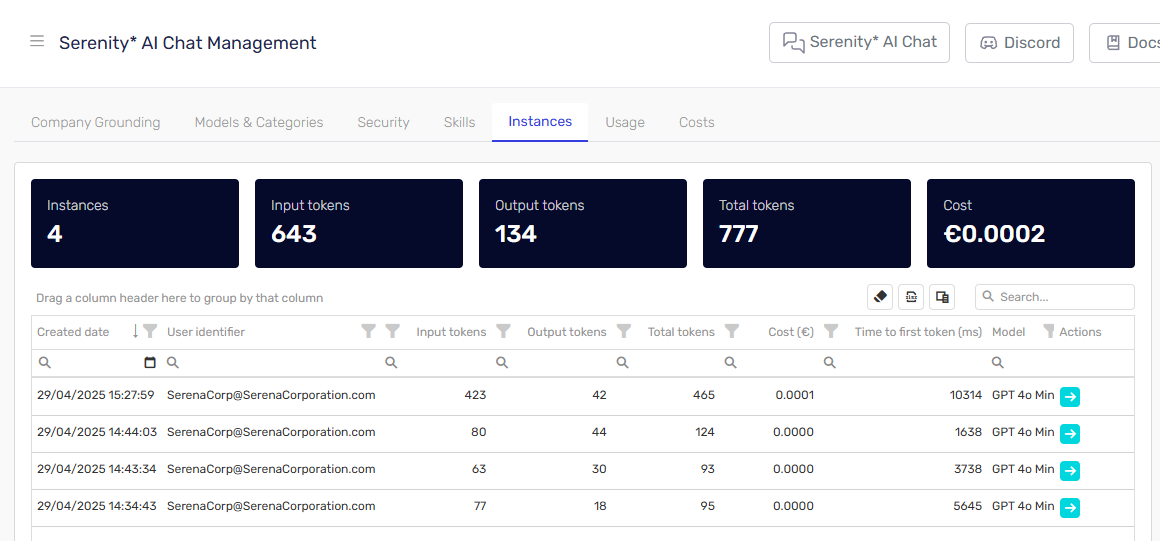This screenshot has width=1160, height=541.
Task: Click the Docs button
Action: click(x=1124, y=43)
